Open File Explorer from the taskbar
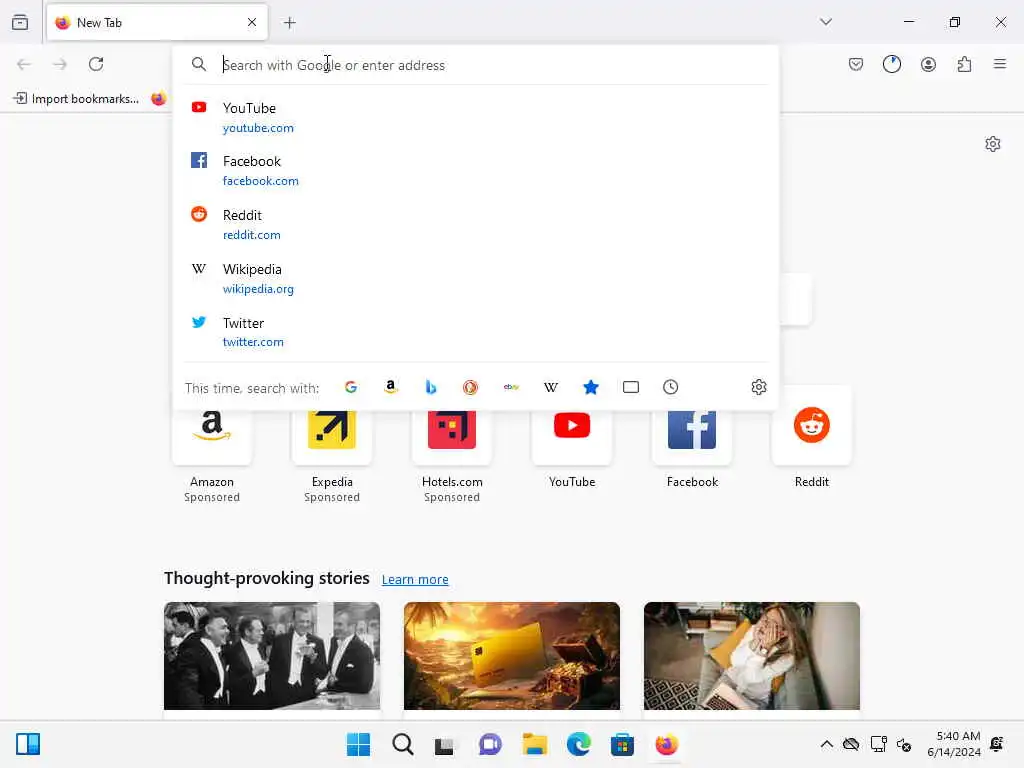Viewport: 1024px width, 768px height. [x=535, y=744]
